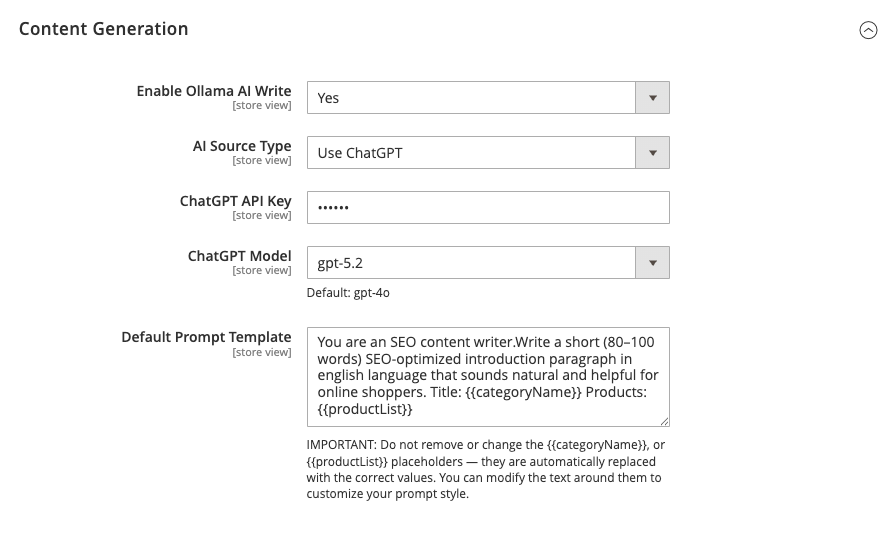Grab the prompt textarea resize handle
The image size is (880, 553).
click(663, 421)
